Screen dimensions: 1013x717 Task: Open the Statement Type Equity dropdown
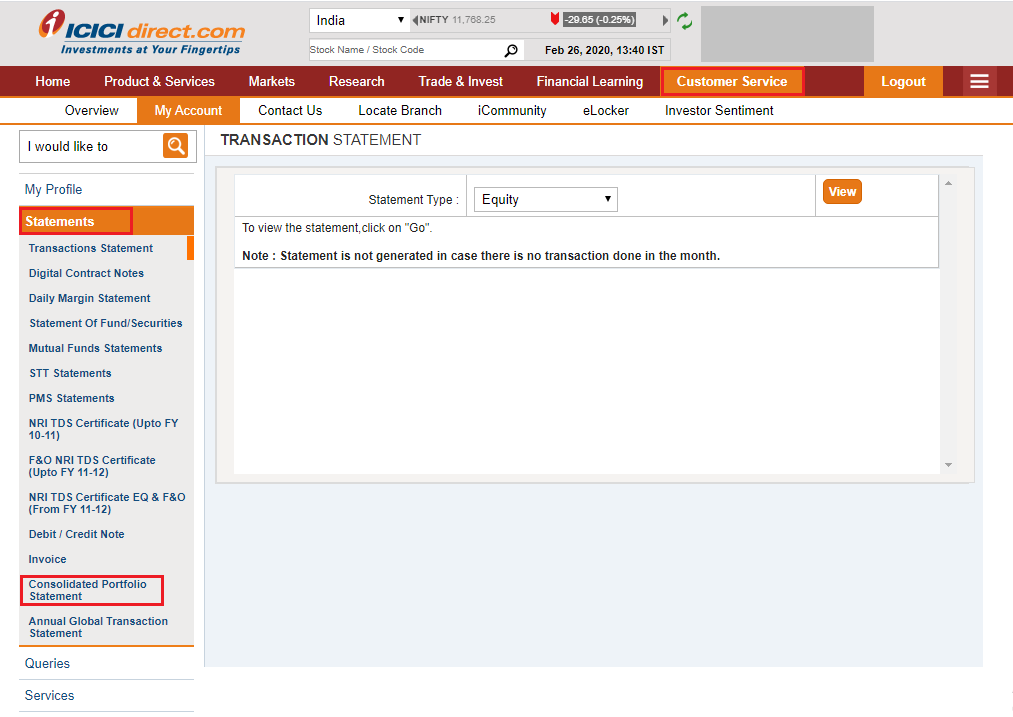point(546,200)
